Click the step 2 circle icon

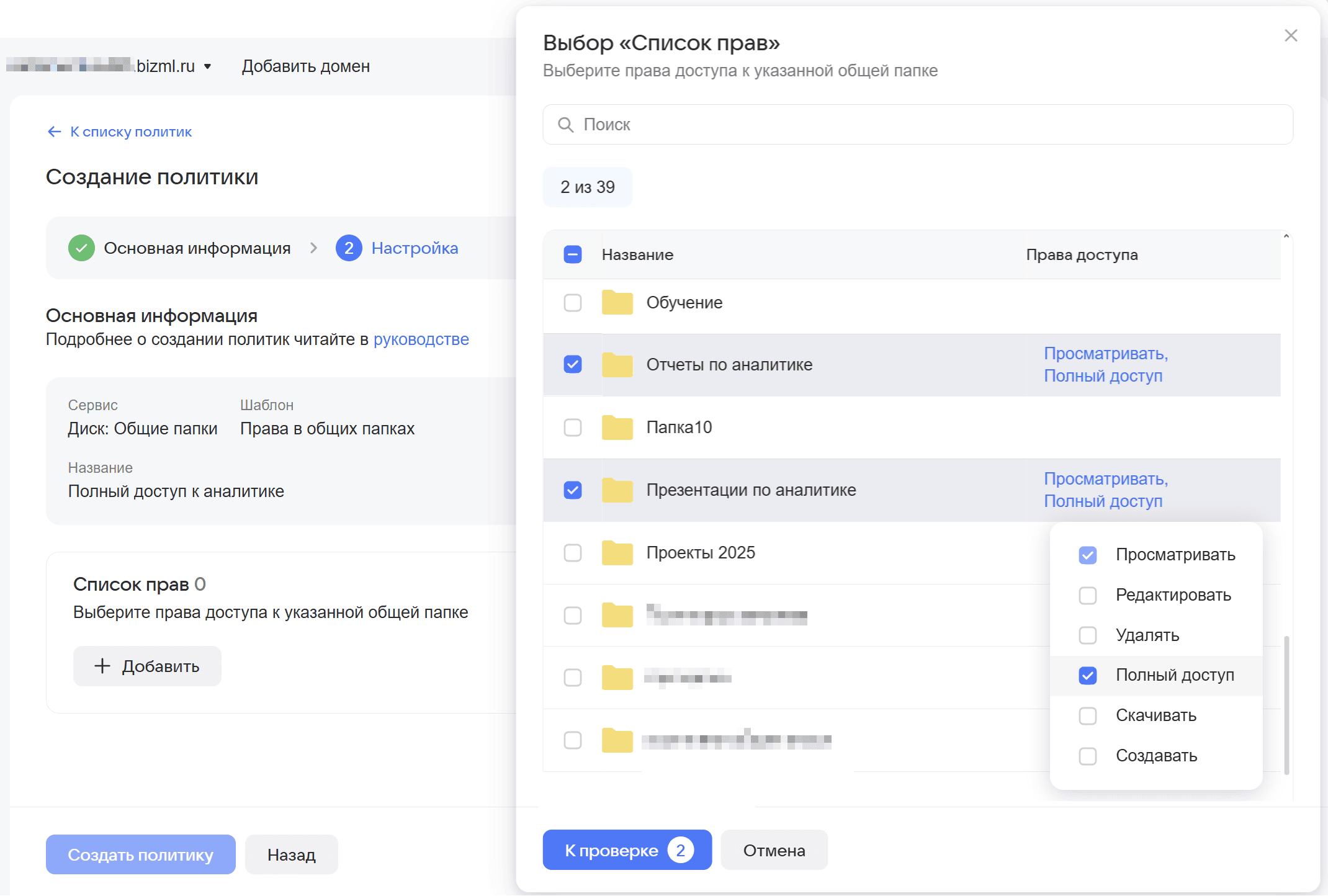[349, 248]
